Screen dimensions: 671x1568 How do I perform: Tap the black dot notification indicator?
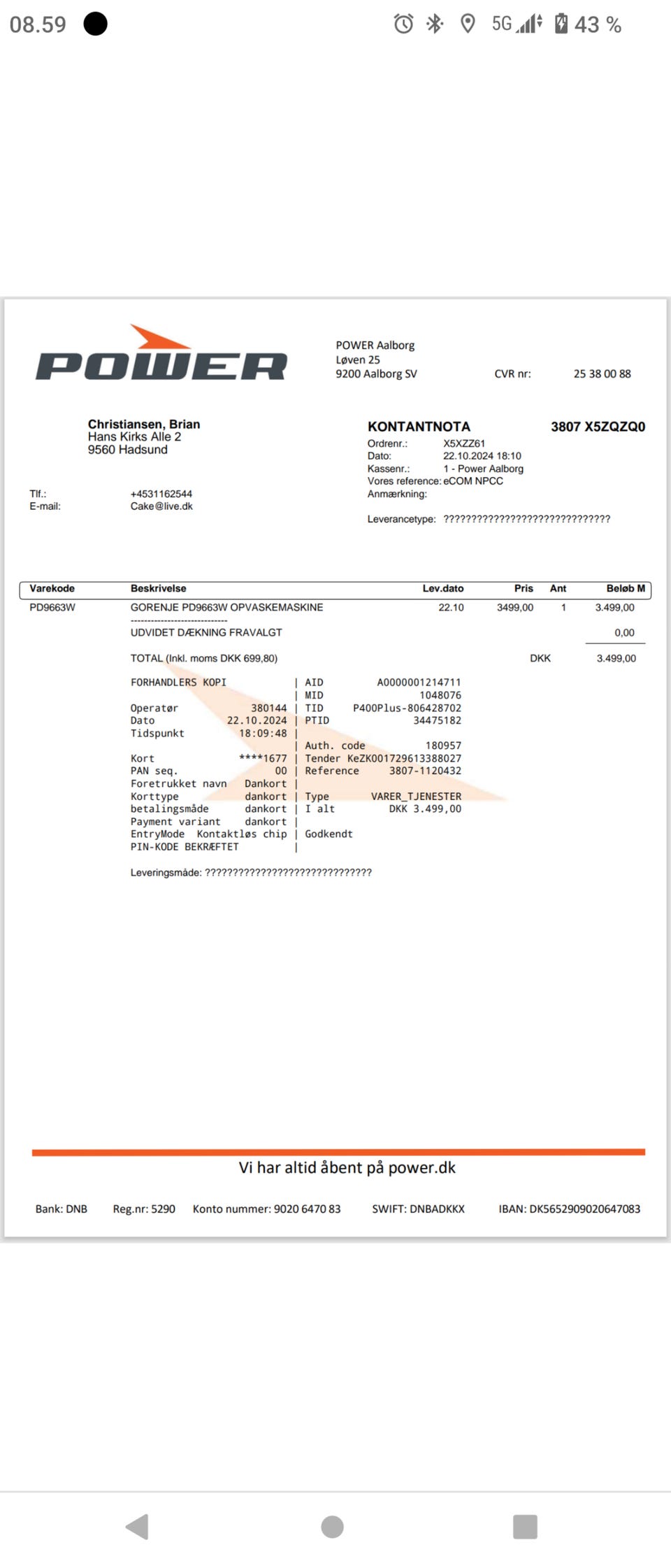(x=96, y=24)
